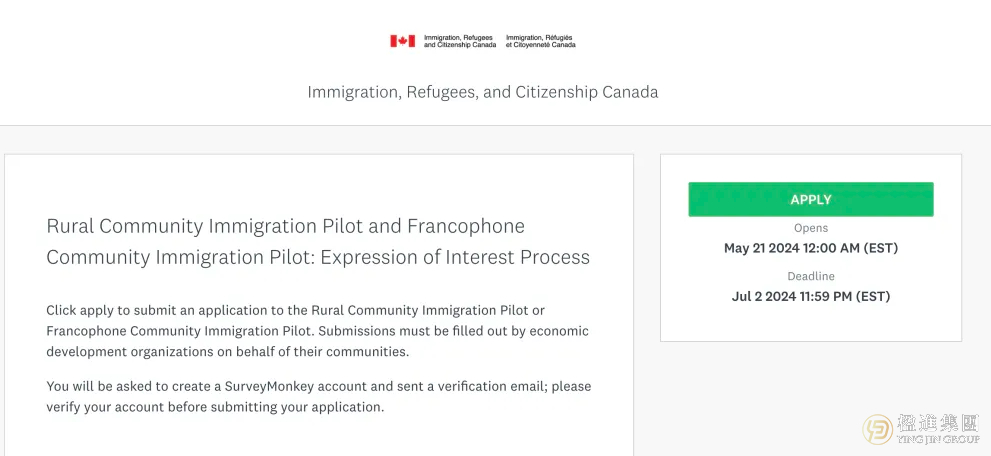The image size is (991, 456).
Task: Click the Rural Community Immigration Pilot title
Action: coord(318,242)
